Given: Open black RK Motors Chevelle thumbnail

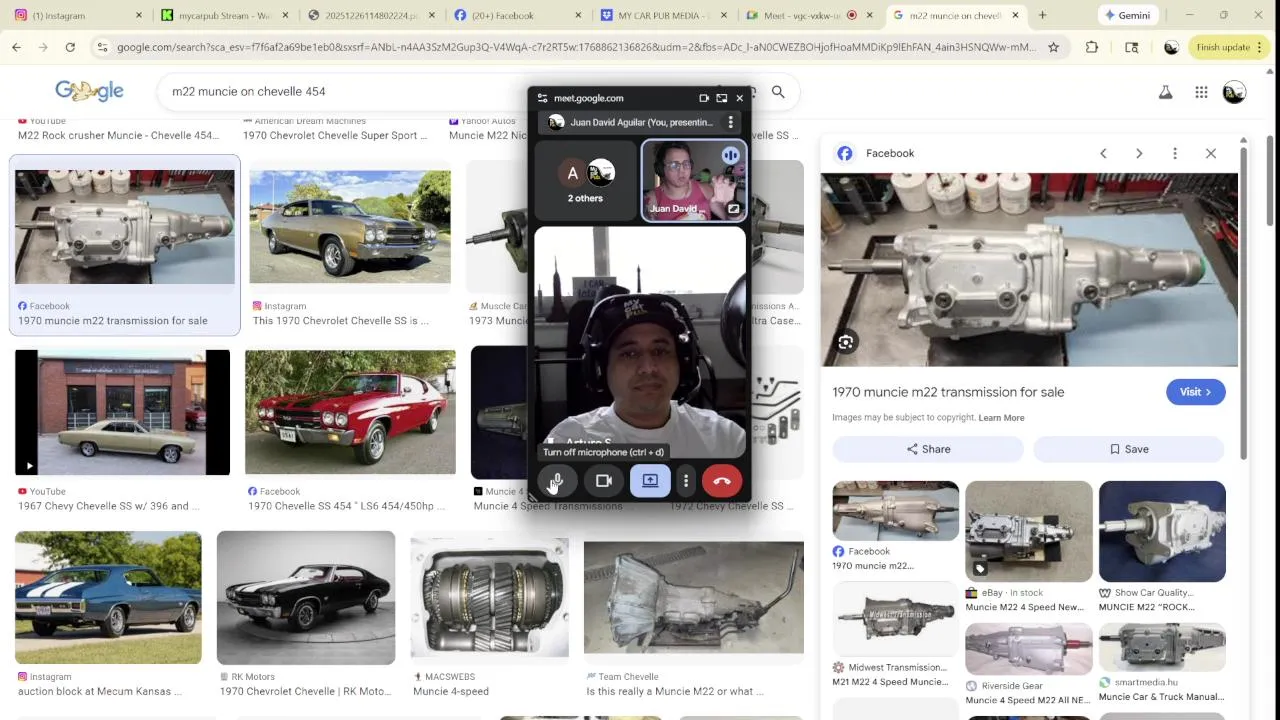Looking at the screenshot, I should point(306,597).
